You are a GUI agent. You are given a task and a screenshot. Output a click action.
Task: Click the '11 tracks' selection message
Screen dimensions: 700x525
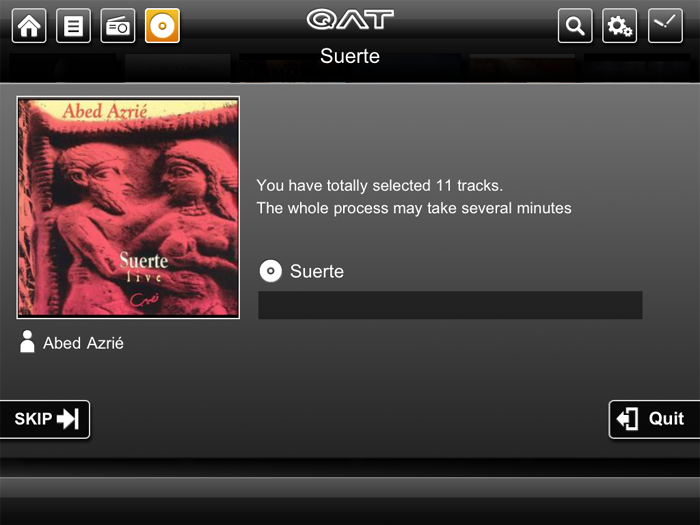(379, 185)
